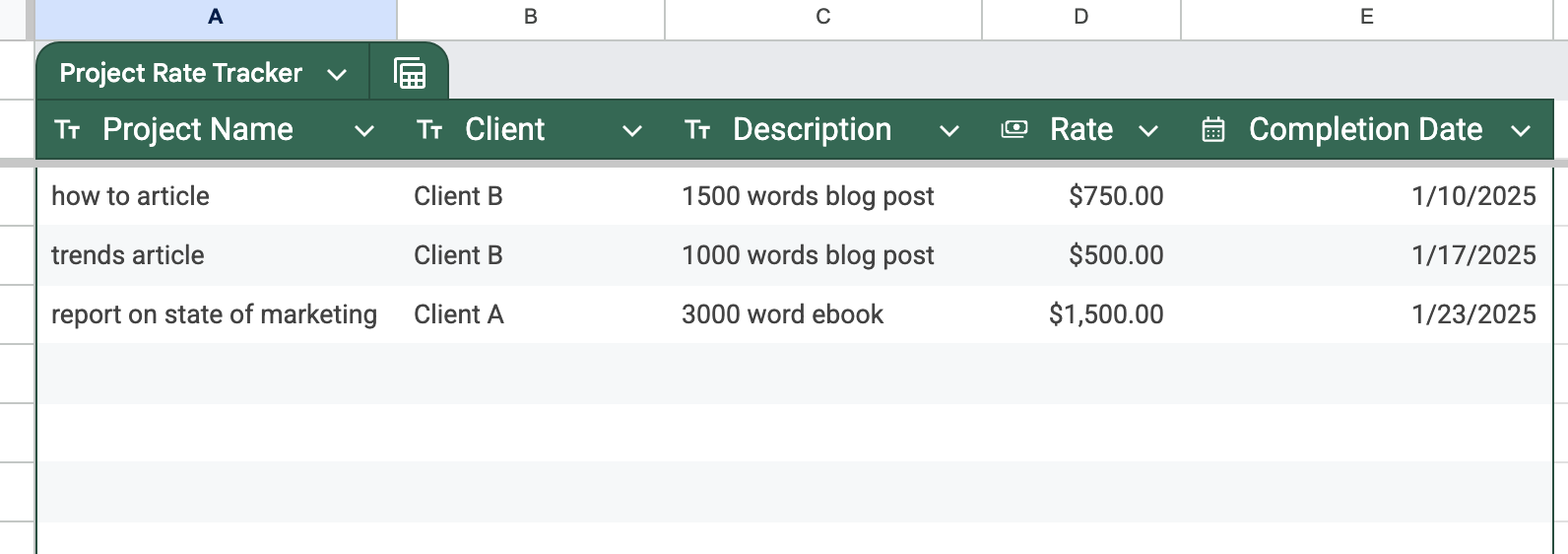Click the table view grid icon

coord(410,73)
